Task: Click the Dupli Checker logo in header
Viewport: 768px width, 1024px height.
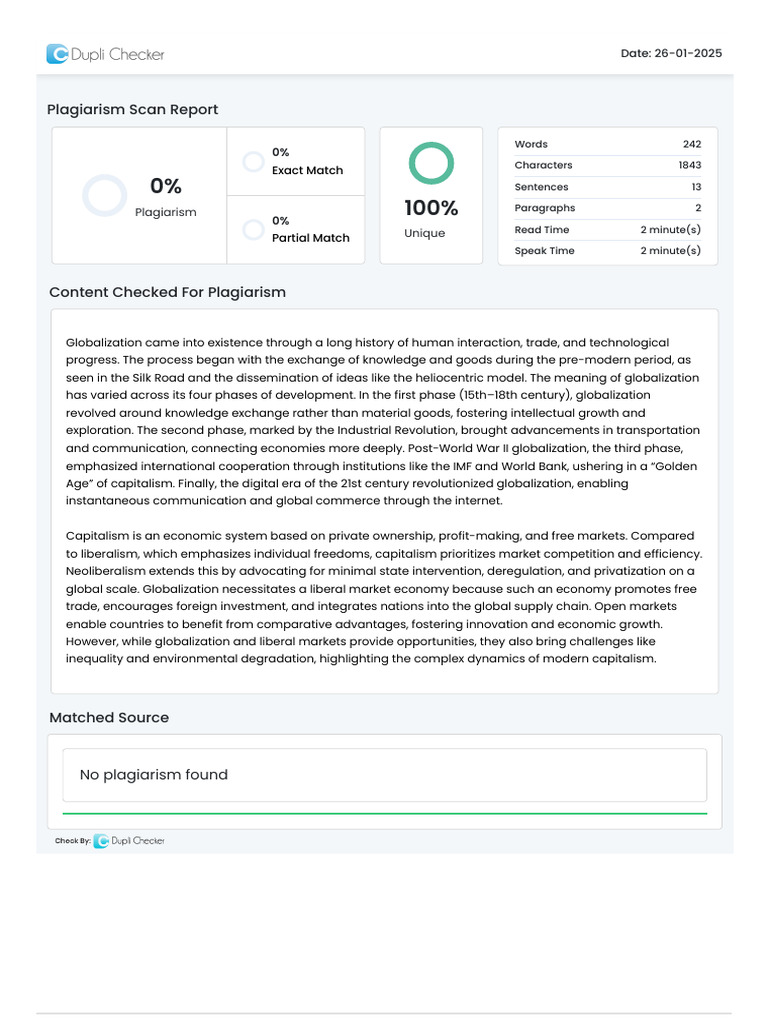Action: [105, 54]
